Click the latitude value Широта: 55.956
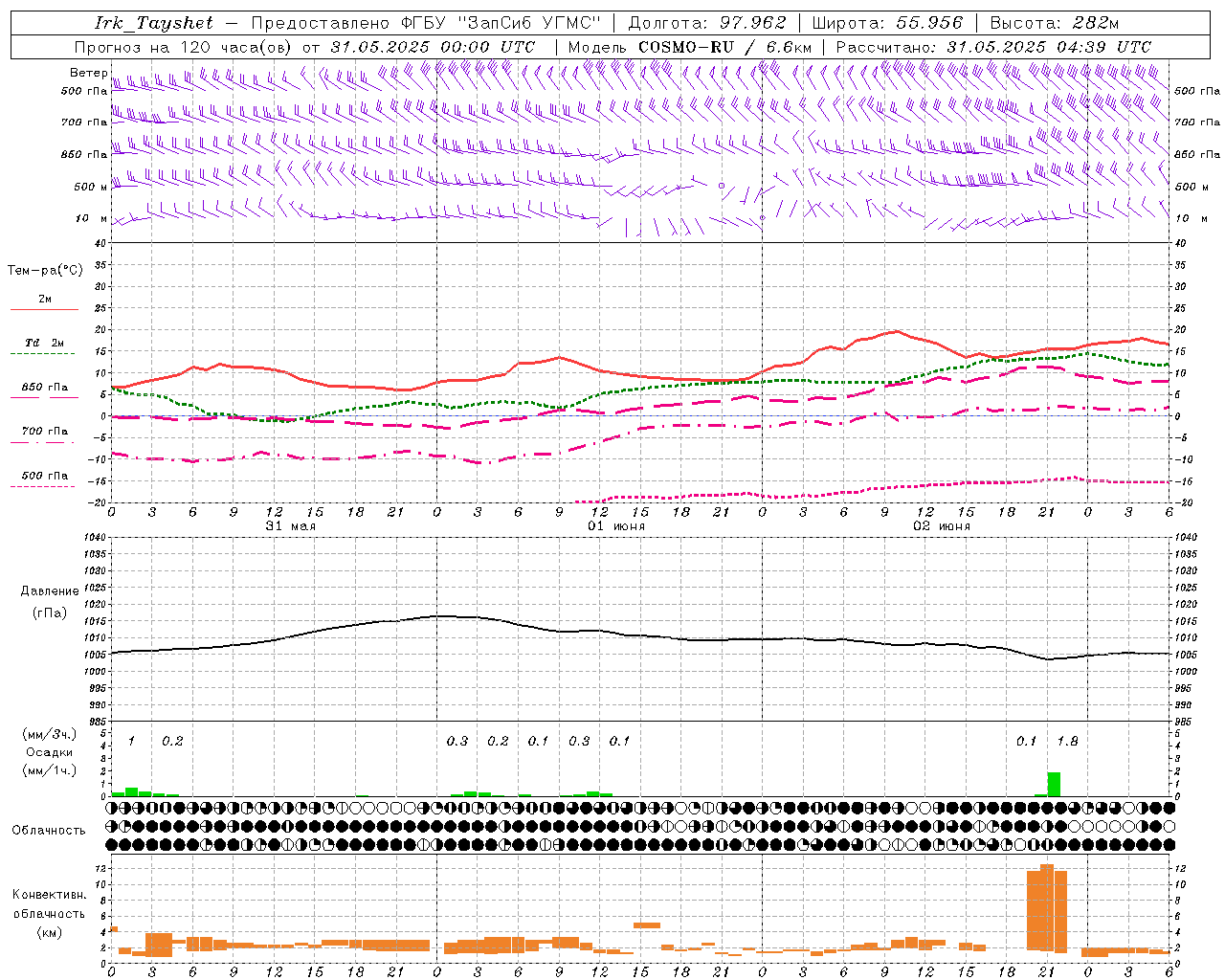This screenshot has width=1225, height=980. [x=887, y=23]
